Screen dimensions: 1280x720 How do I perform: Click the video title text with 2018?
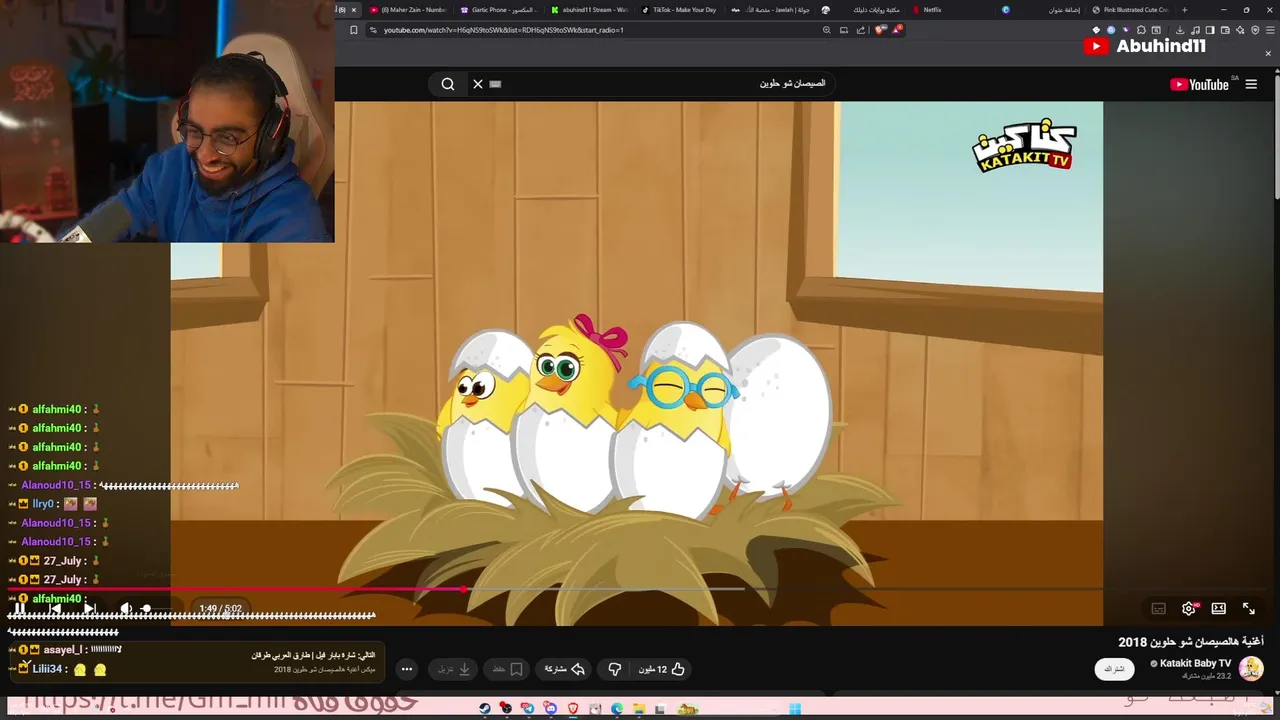pos(1191,642)
